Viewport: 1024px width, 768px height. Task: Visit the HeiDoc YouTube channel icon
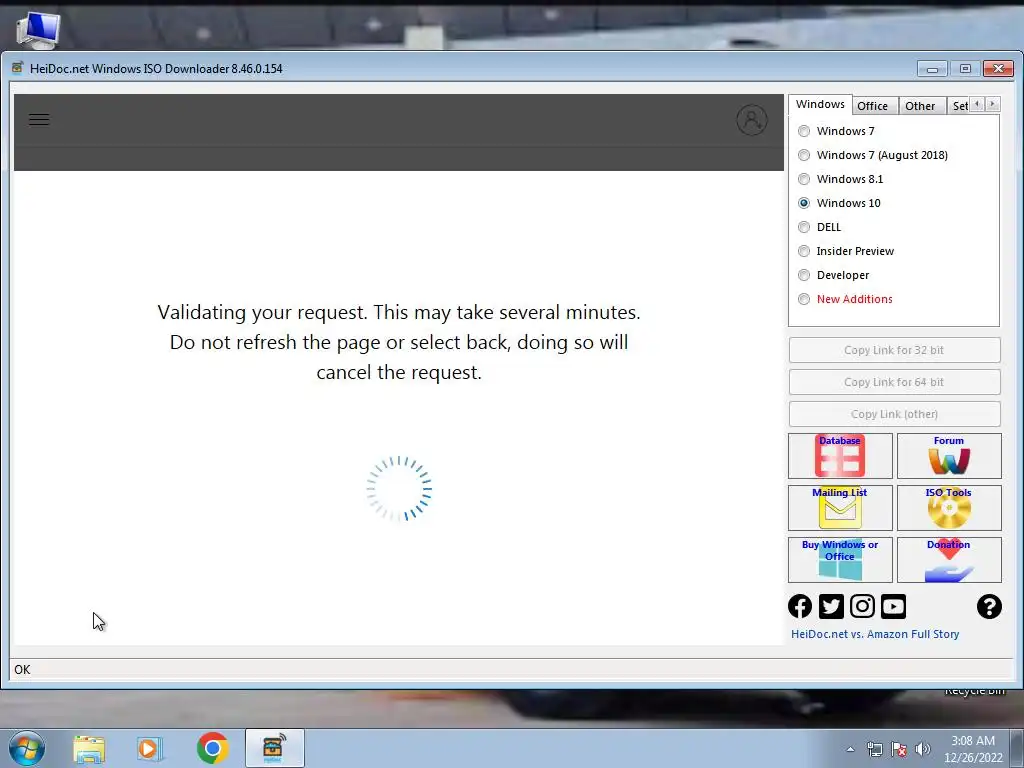click(893, 606)
